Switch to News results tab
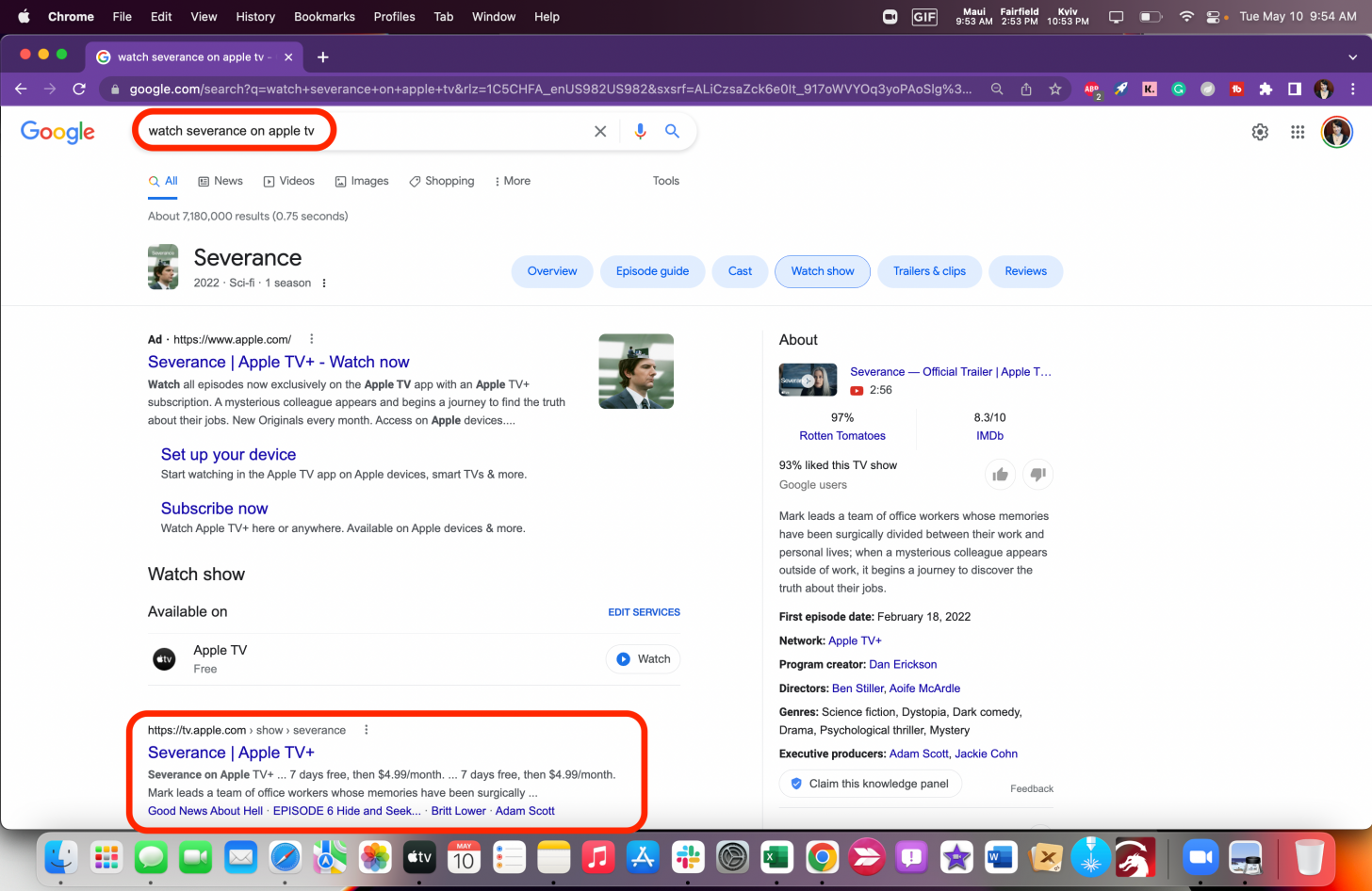The height and width of the screenshot is (891, 1372). pyautogui.click(x=220, y=181)
